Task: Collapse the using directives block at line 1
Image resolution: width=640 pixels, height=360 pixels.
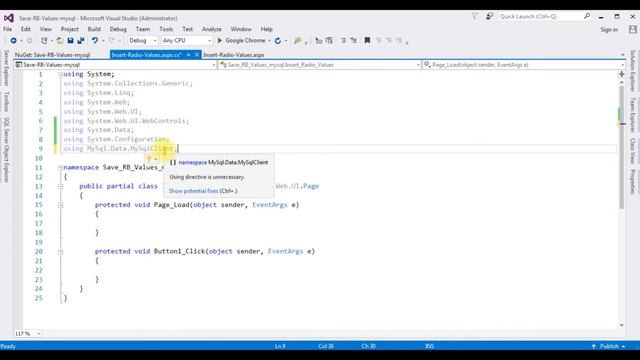Action: [x=60, y=75]
